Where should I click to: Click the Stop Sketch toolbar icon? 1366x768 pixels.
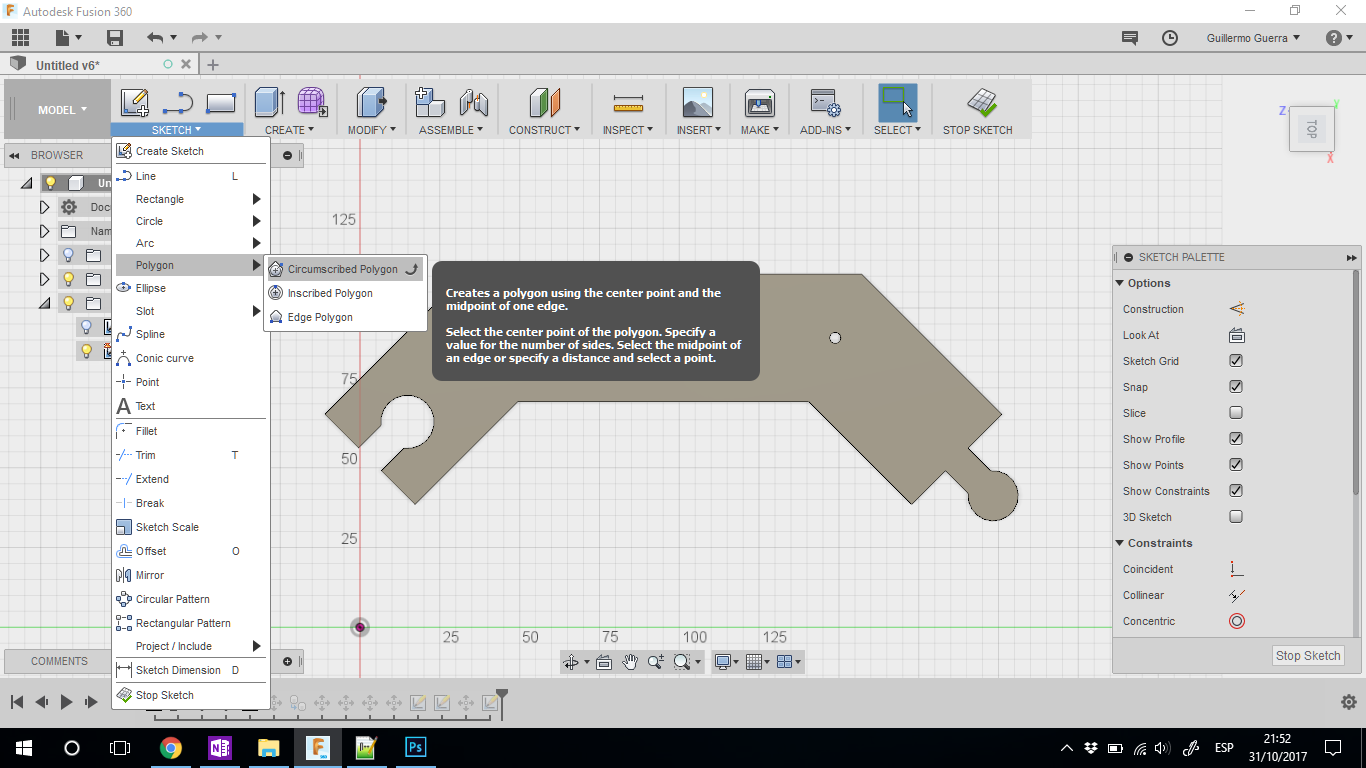pos(981,103)
